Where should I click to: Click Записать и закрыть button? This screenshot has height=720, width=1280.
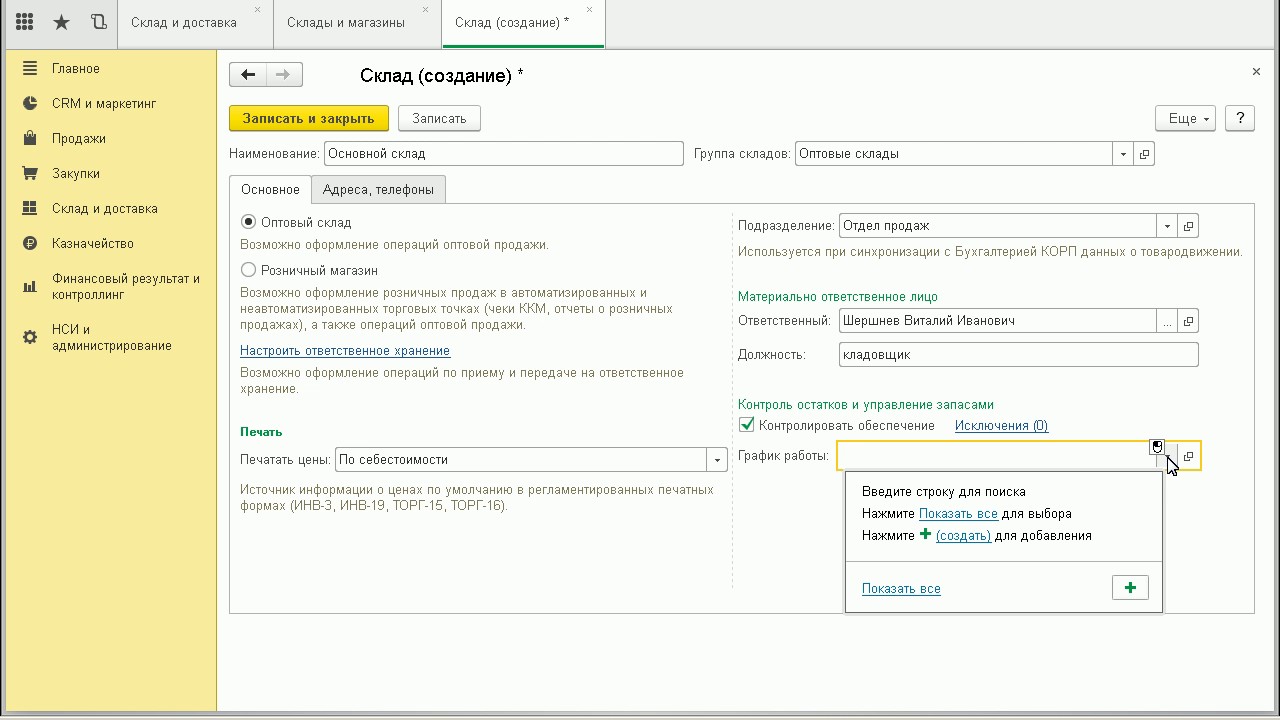point(308,118)
